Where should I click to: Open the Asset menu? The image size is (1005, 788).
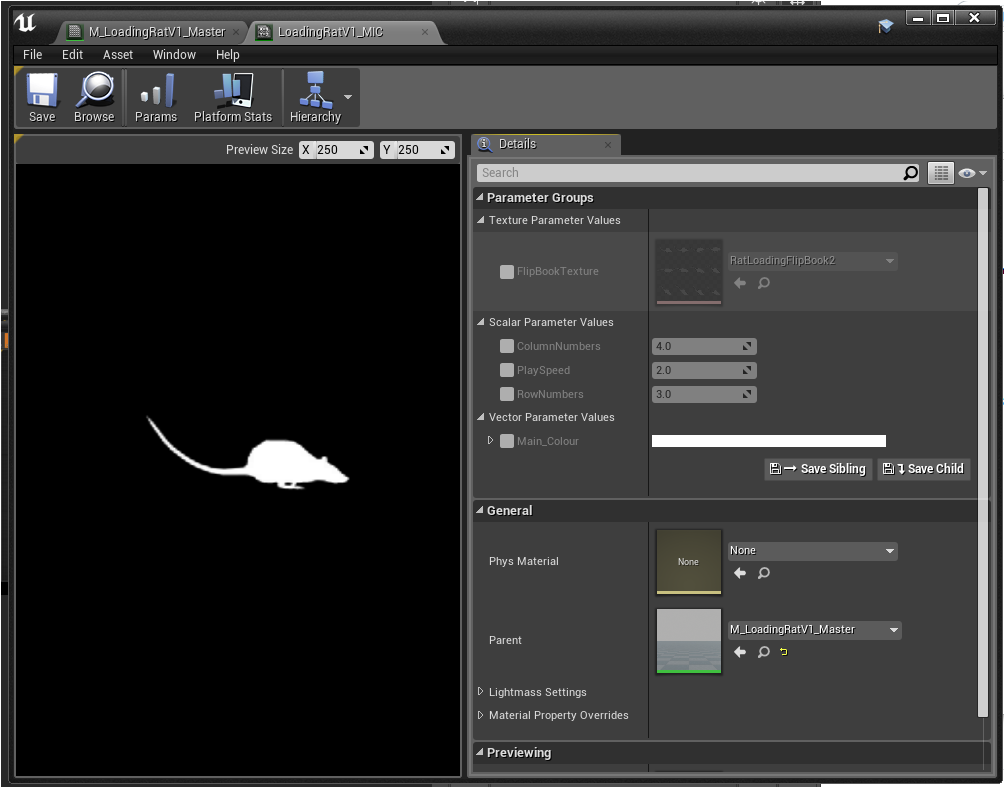pos(117,55)
